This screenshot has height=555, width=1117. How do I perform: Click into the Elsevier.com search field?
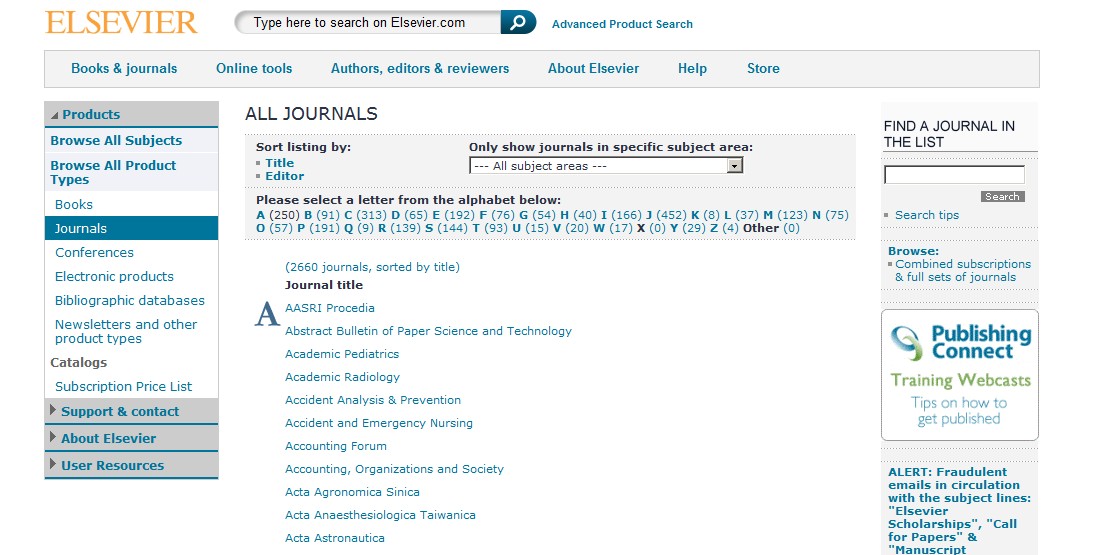[368, 22]
